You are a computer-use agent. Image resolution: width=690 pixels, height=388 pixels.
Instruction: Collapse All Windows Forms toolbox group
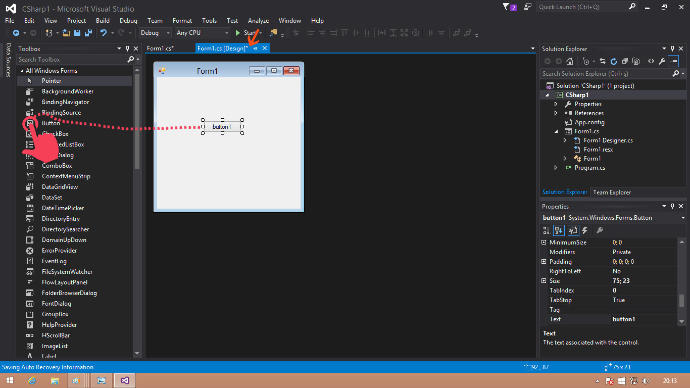coord(22,70)
